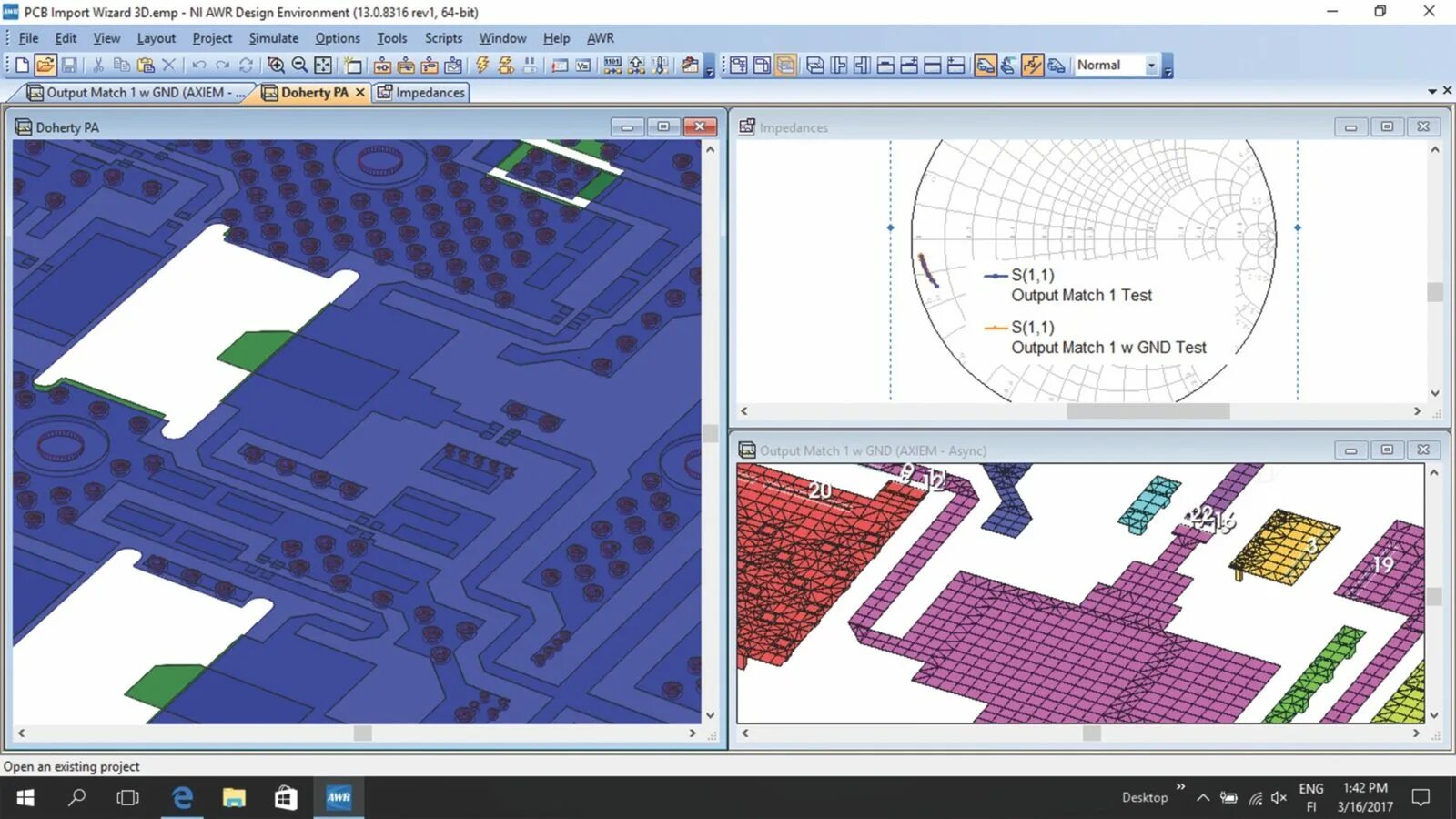The image size is (1456, 819).
Task: Click the Copy icon in the toolbar
Action: point(121,65)
